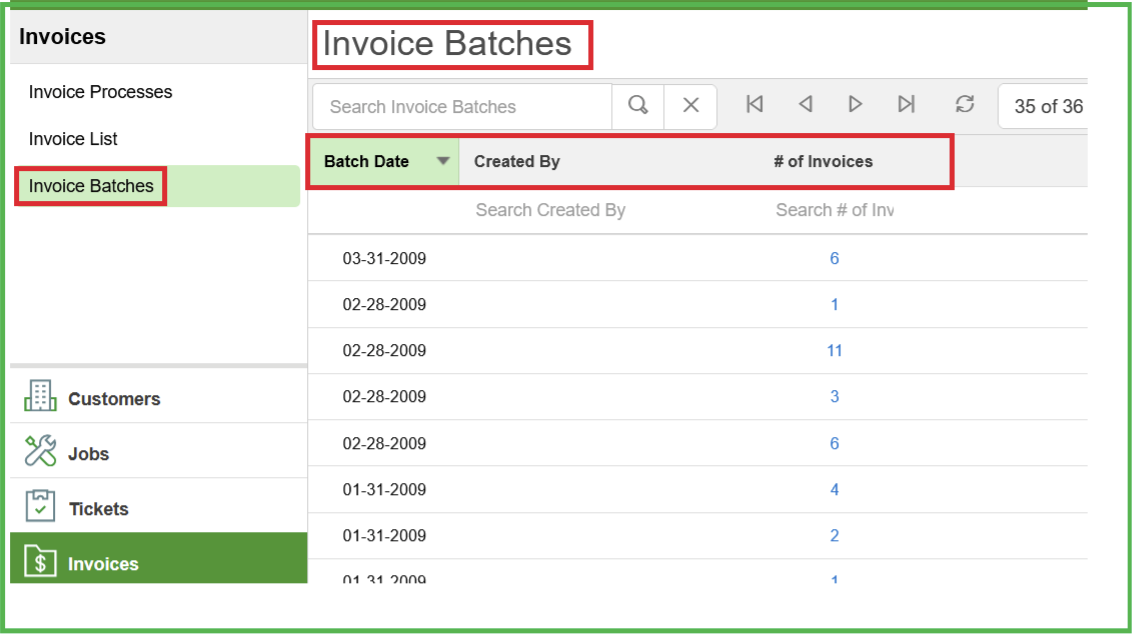1132x637 pixels.
Task: Jump to last page of batches
Action: tap(906, 104)
